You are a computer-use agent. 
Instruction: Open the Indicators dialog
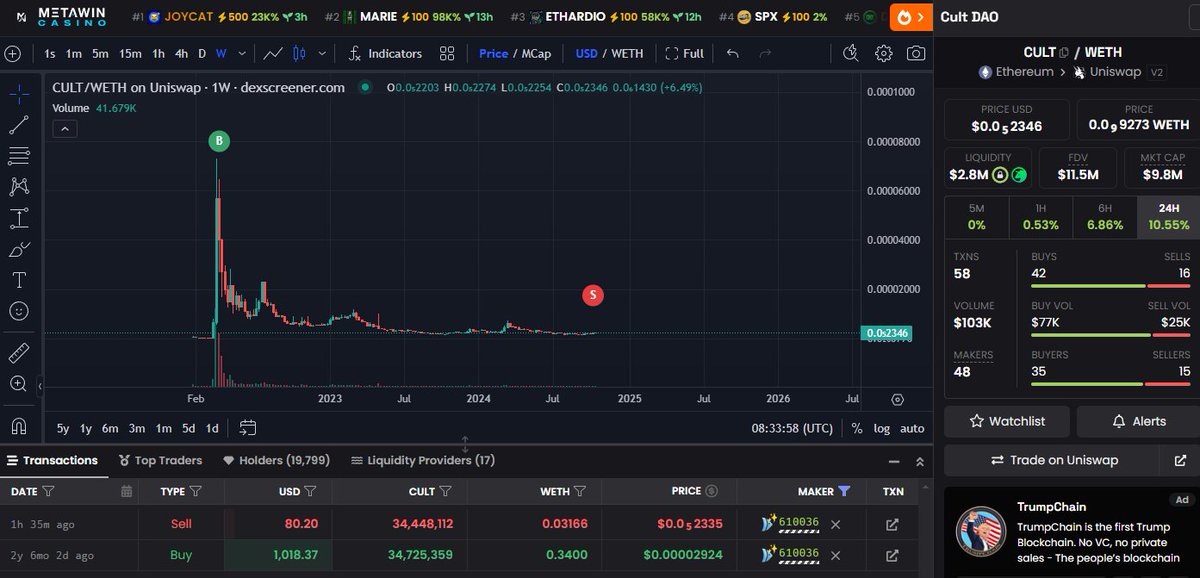click(x=385, y=53)
